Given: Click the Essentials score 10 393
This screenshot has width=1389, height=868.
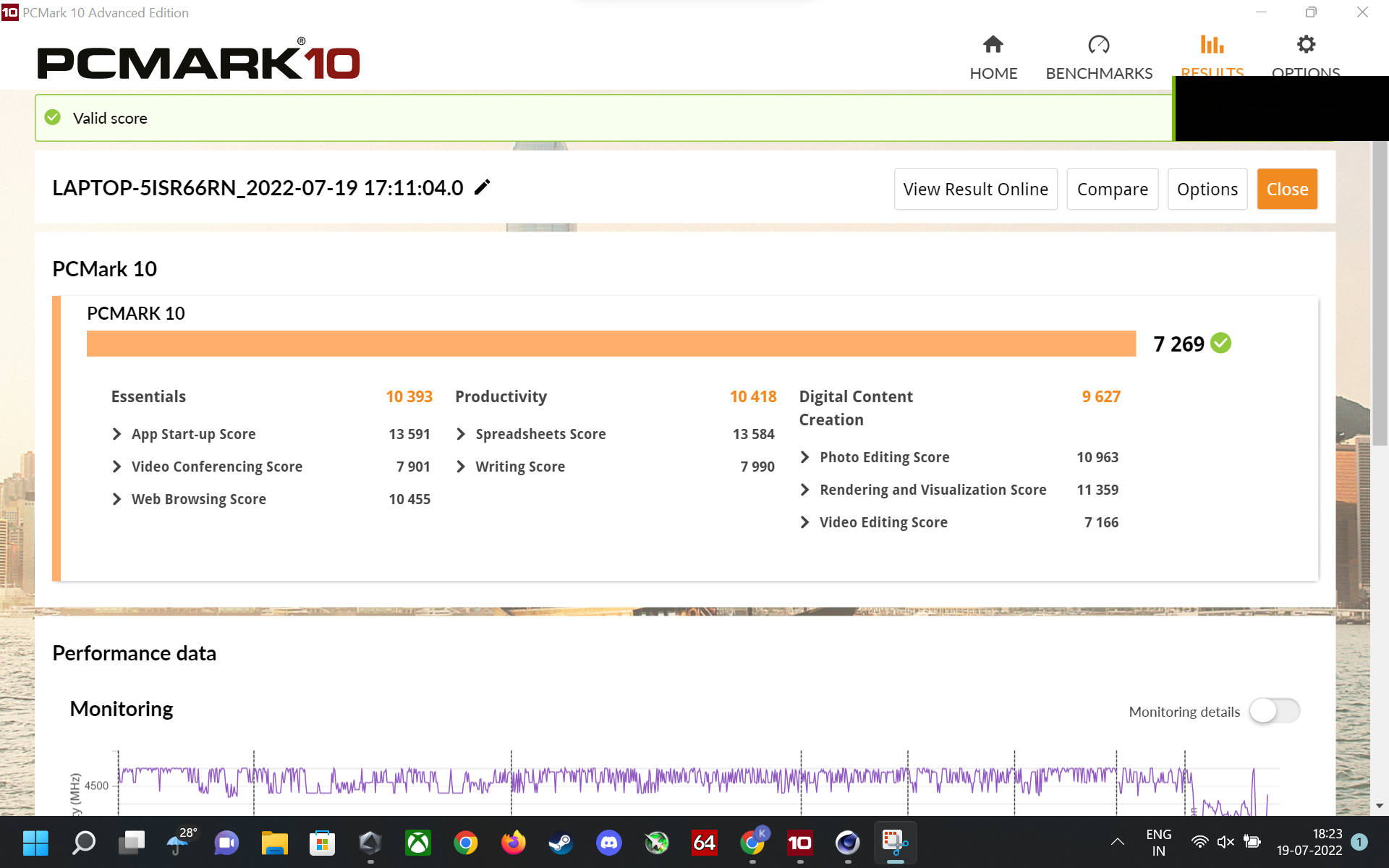Looking at the screenshot, I should click(x=409, y=396).
